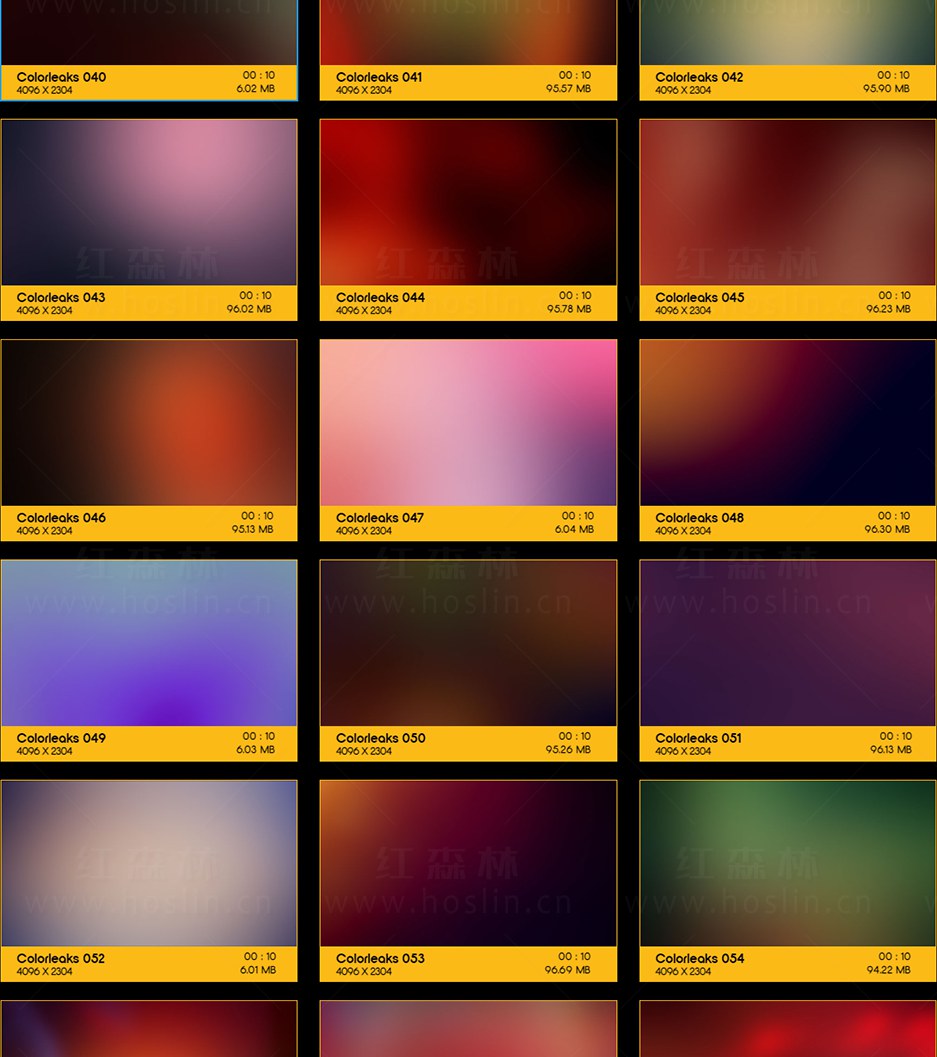The width and height of the screenshot is (937, 1057).
Task: Click the Colorleaks 046 label text
Action: coord(61,518)
